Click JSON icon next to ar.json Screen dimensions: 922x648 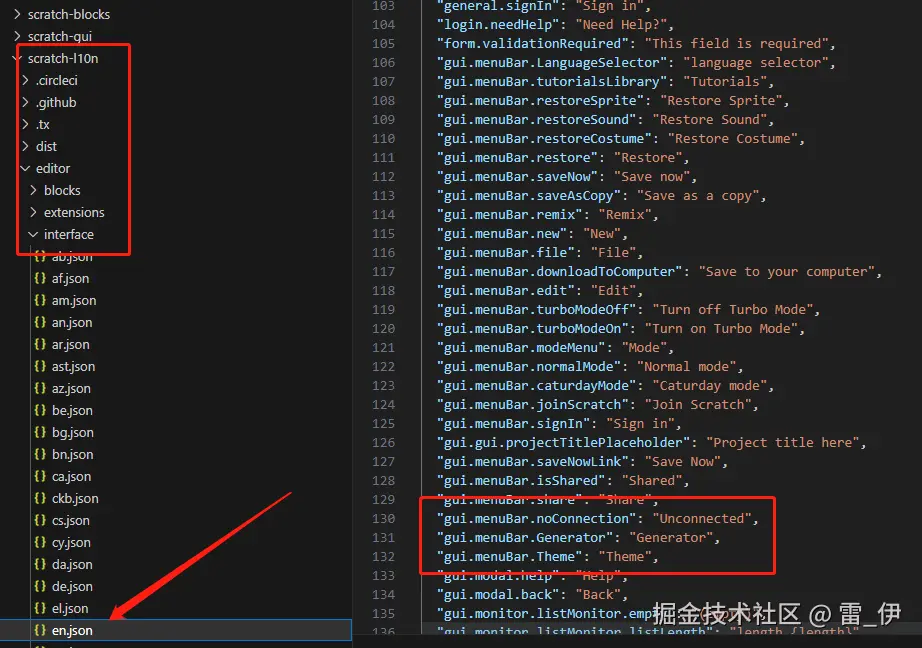point(40,344)
